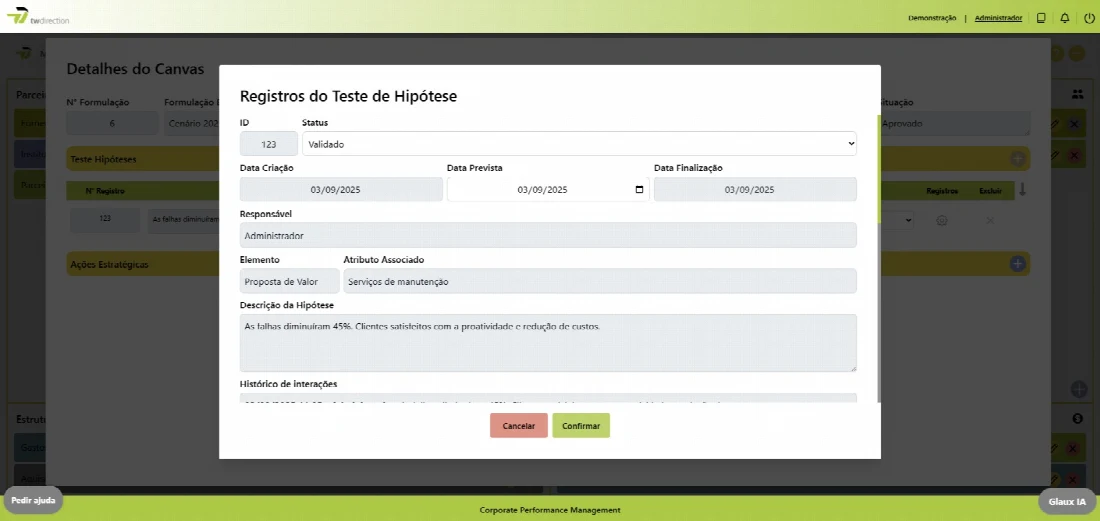The height and width of the screenshot is (521, 1100).
Task: Click the Data Prevista date input
Action: coord(548,189)
